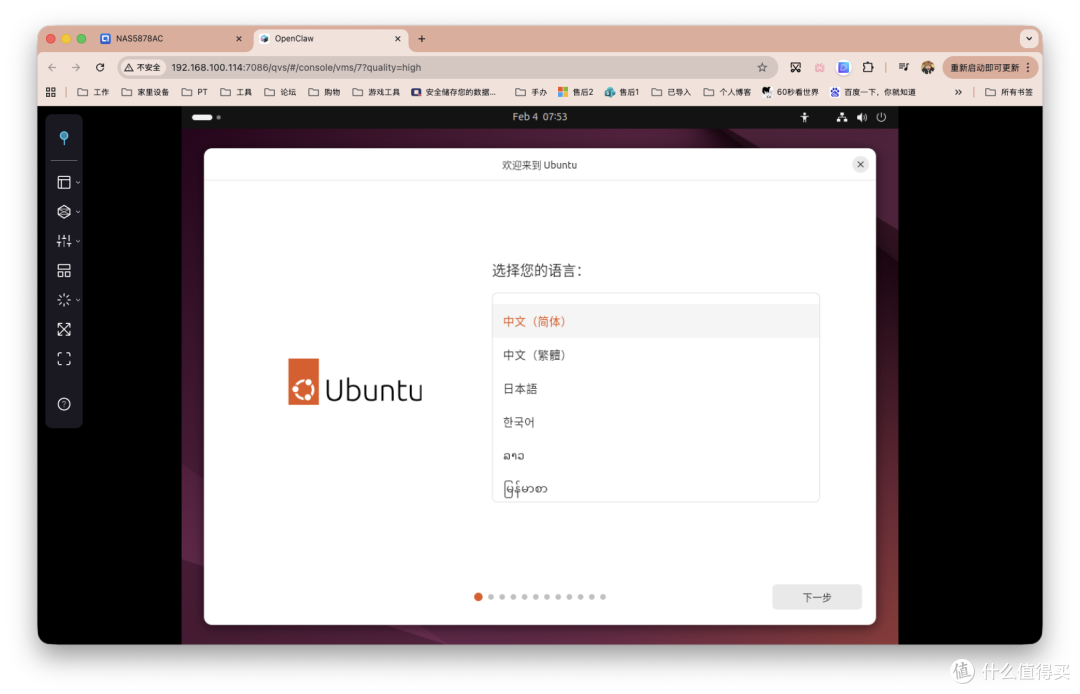Open the 60秒看世界 bookmark
The image size is (1080, 694).
click(x=791, y=92)
